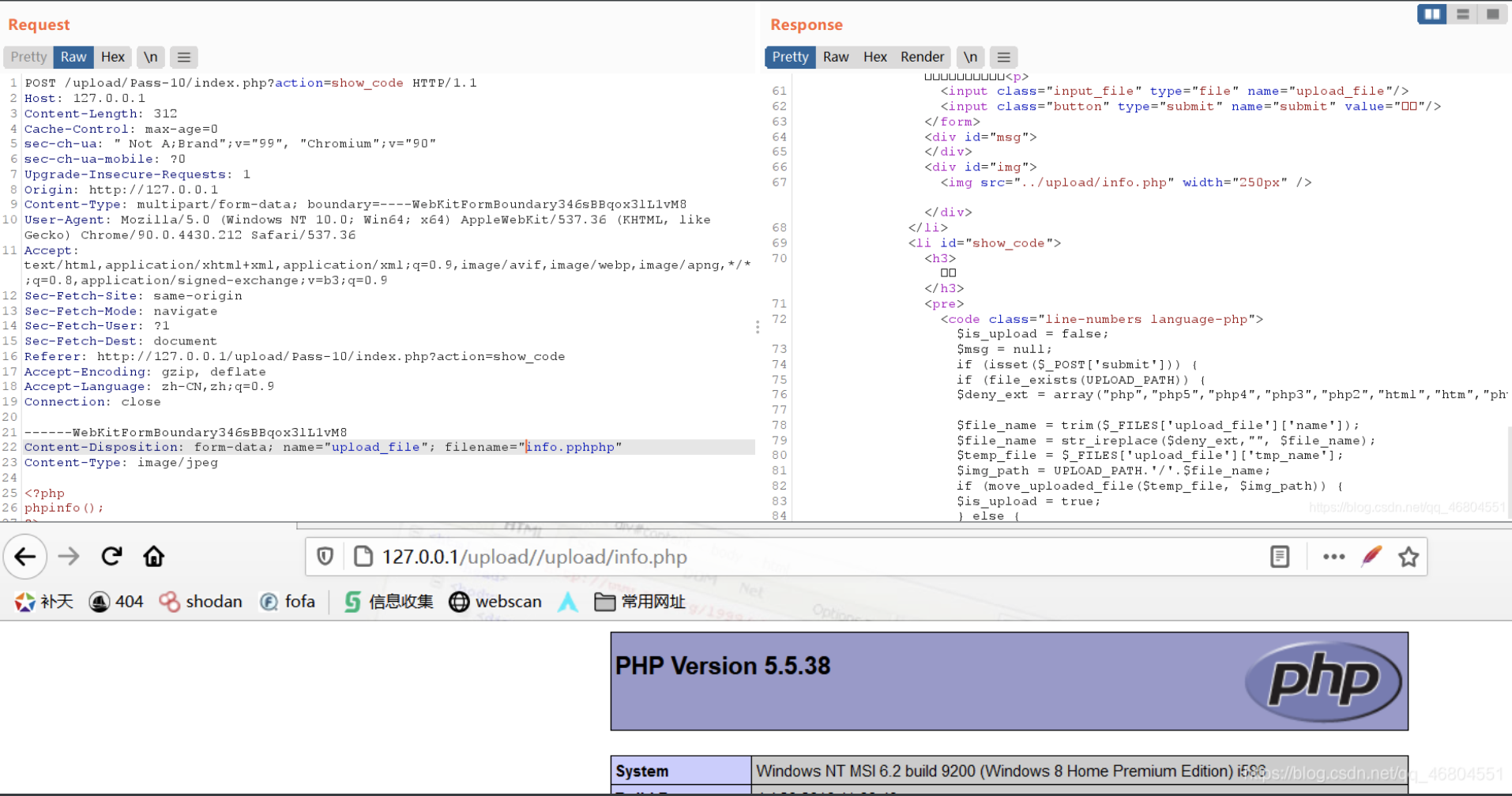Viewport: 1512px width, 796px height.
Task: Click the POST request line text
Action: 250,83
